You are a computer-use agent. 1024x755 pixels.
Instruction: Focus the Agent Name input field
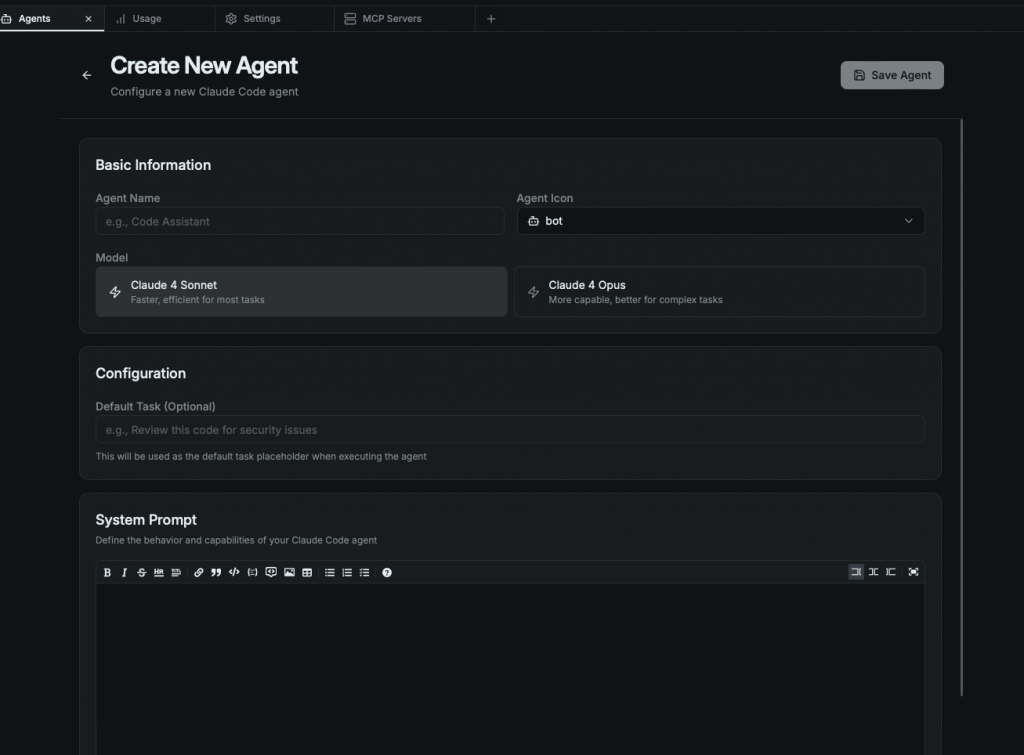(300, 221)
